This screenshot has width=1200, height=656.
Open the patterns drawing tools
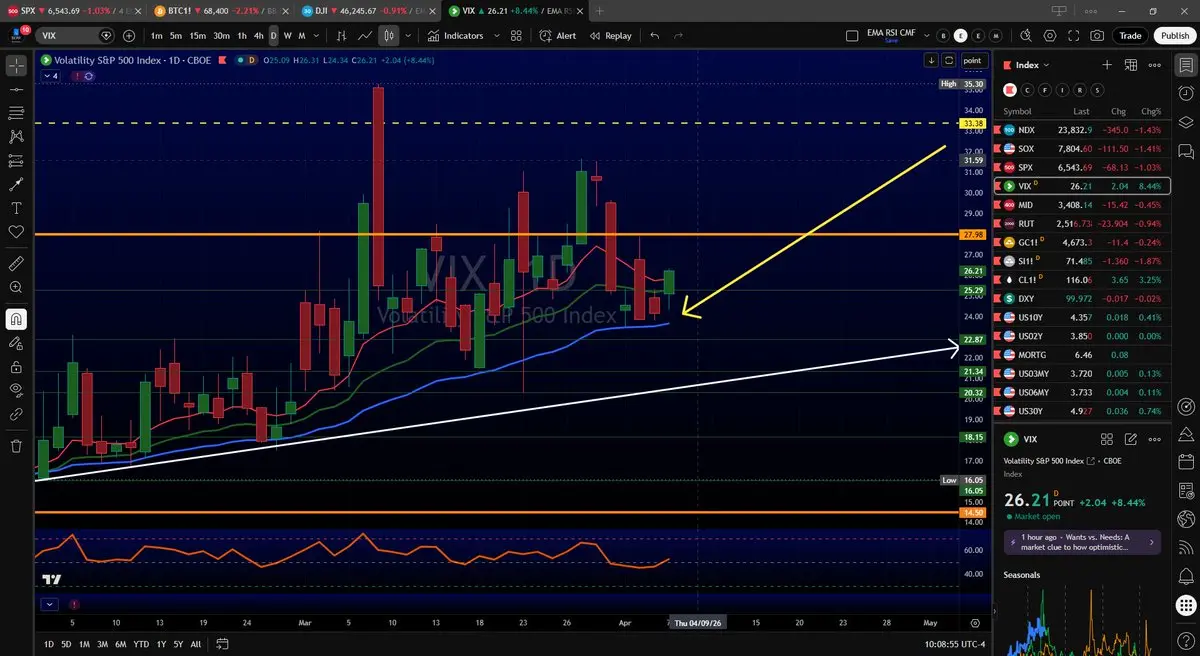[x=16, y=137]
